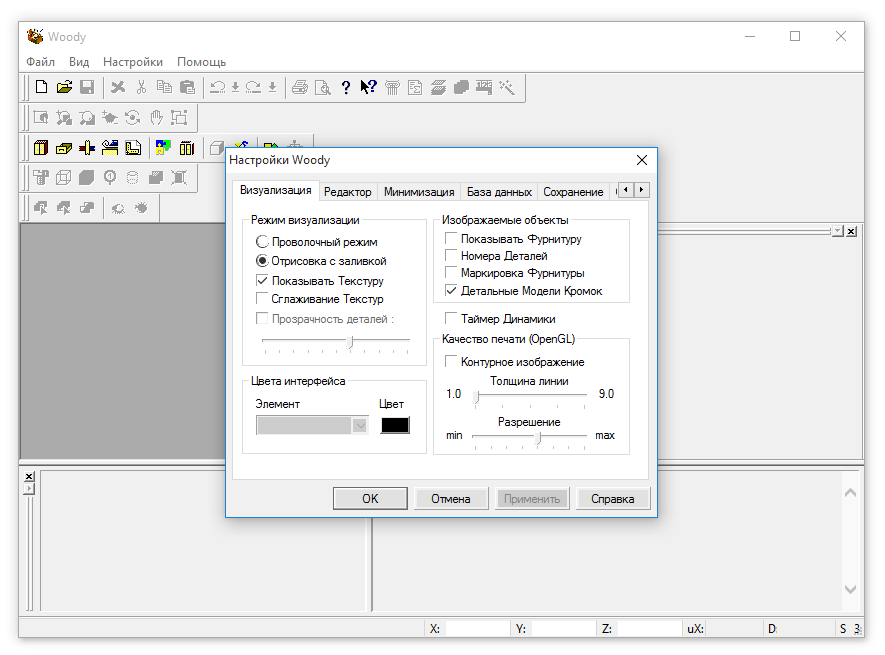Open print preview with the magnifier page icon
This screenshot has width=885, height=655.
click(x=323, y=87)
